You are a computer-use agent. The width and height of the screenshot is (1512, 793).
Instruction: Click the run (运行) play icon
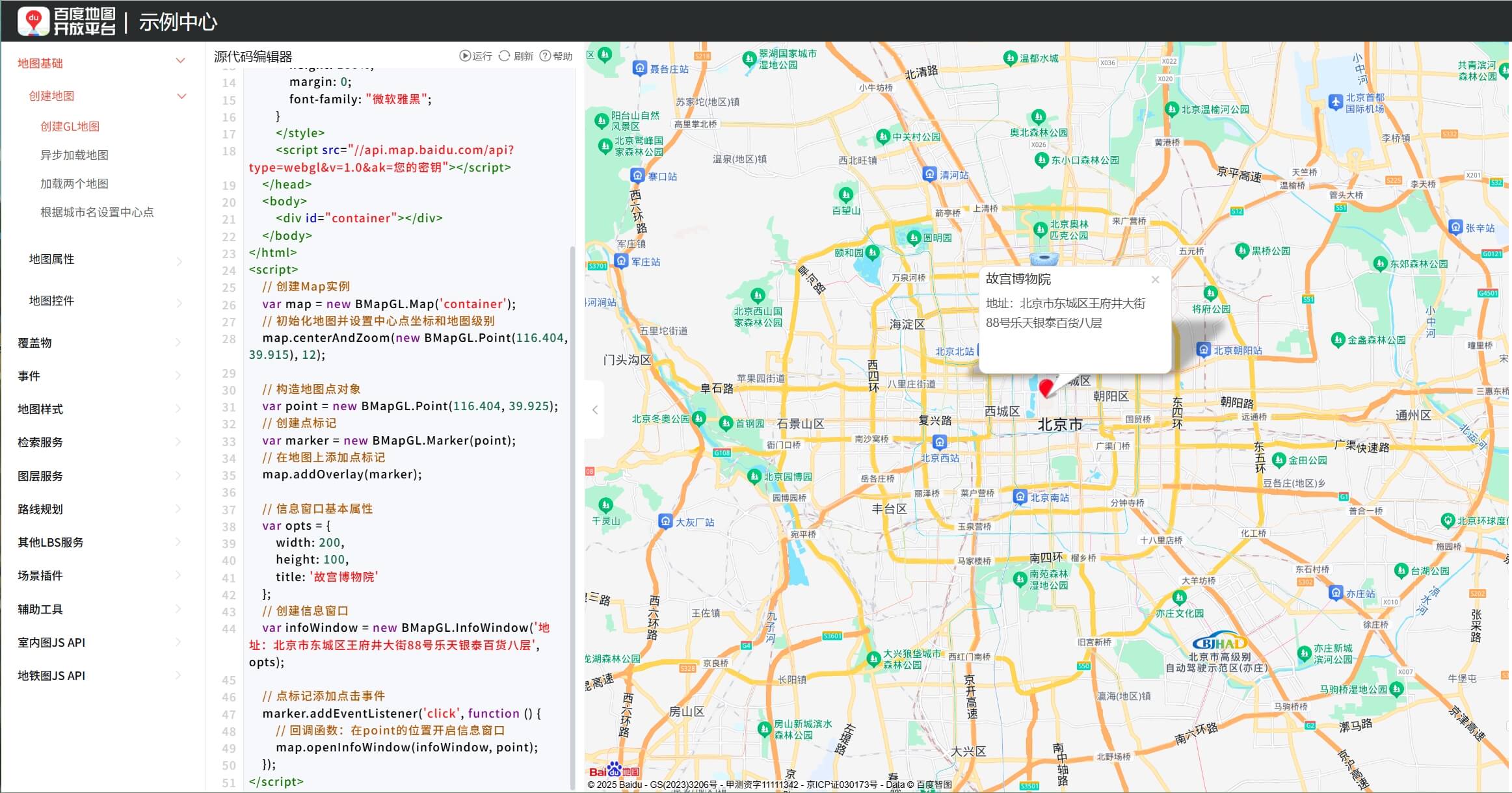pyautogui.click(x=465, y=56)
